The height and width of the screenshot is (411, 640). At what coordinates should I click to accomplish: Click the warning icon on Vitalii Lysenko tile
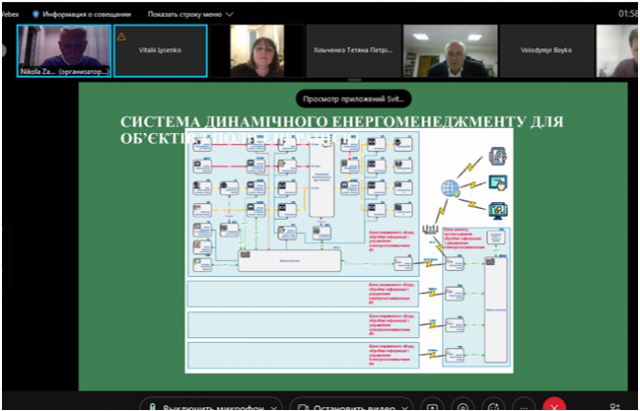pos(121,37)
